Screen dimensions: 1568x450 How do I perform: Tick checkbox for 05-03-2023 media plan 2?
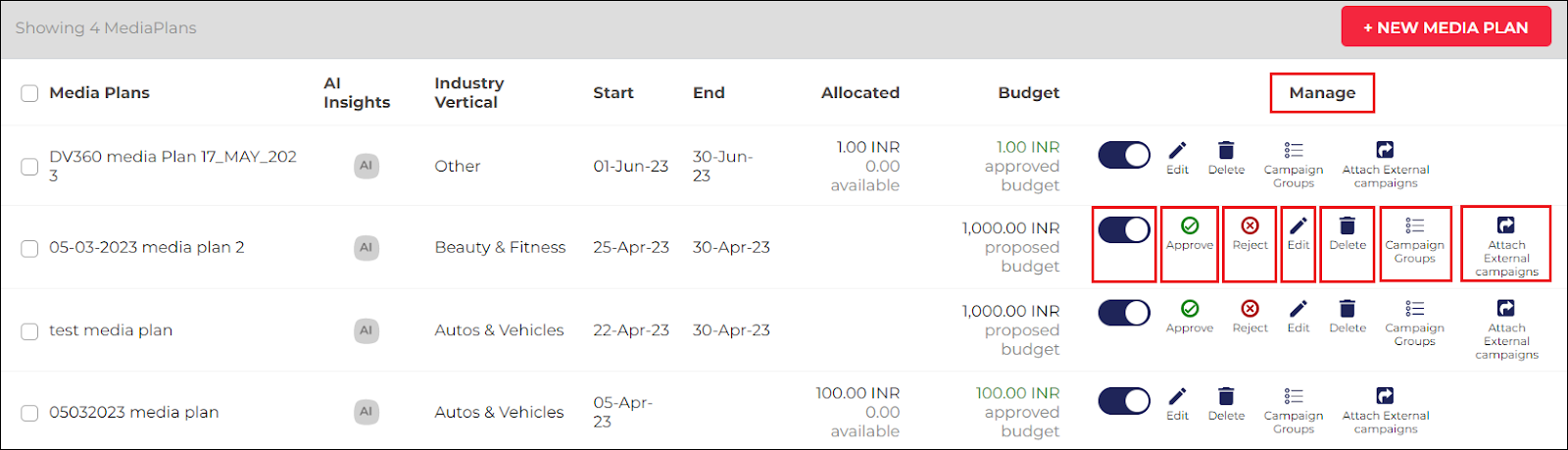point(29,248)
